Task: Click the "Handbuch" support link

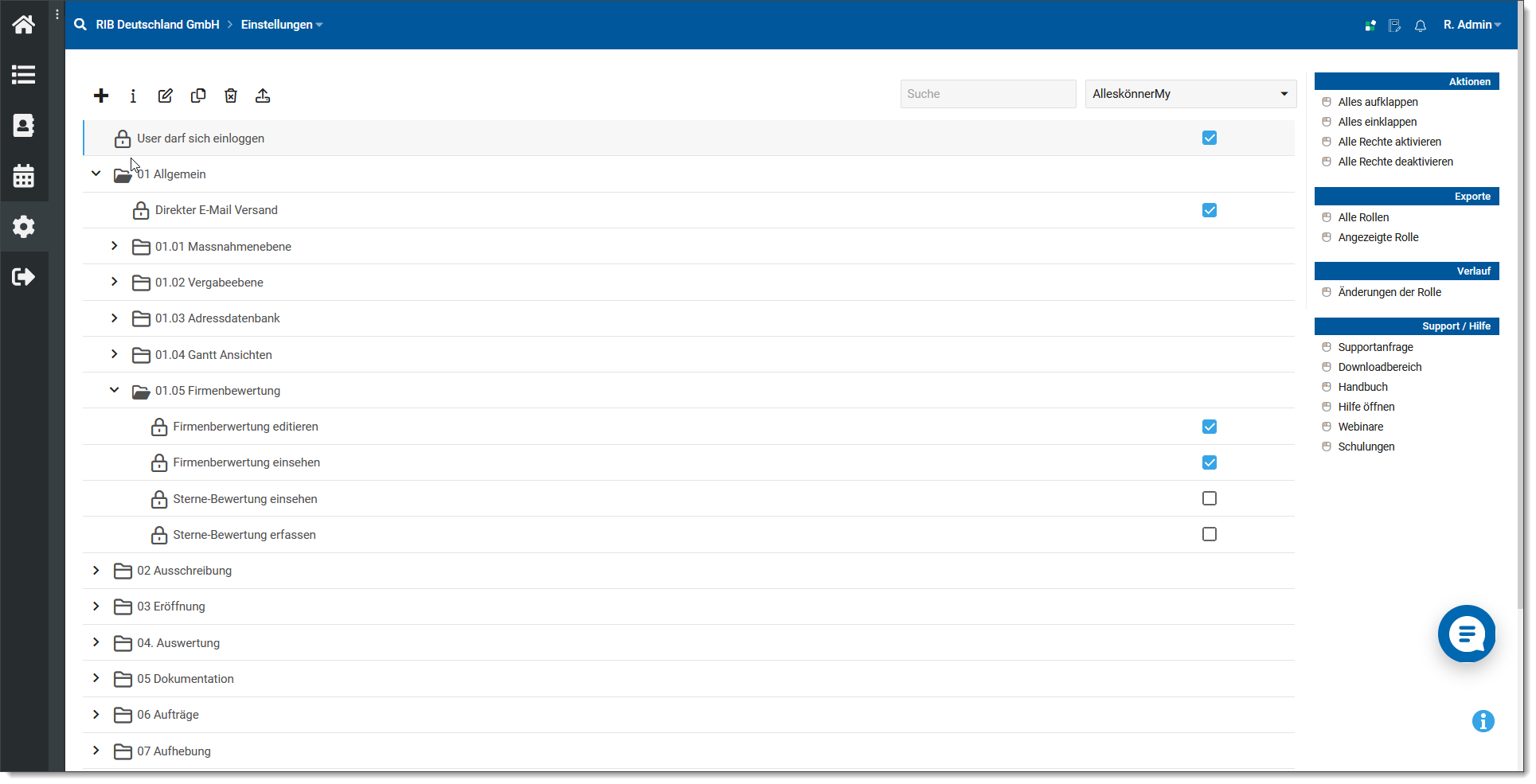Action: point(1362,387)
